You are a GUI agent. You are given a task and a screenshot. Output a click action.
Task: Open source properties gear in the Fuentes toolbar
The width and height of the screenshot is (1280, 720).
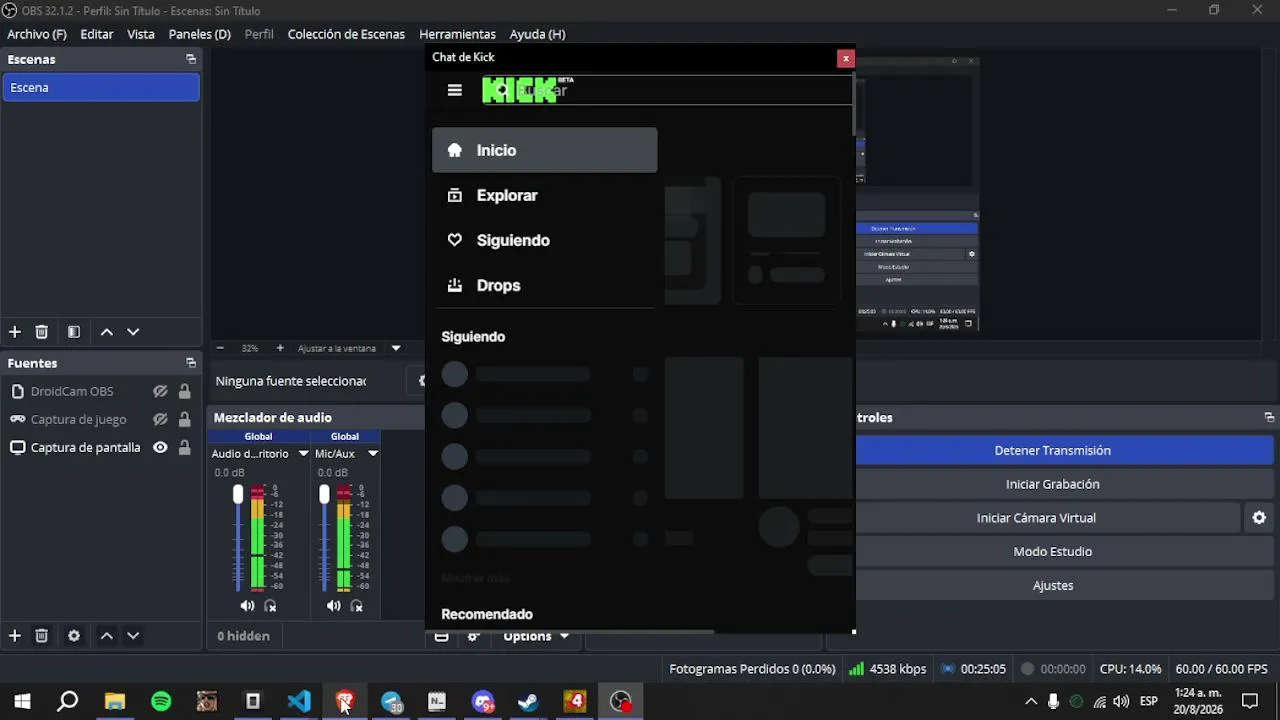pos(74,636)
